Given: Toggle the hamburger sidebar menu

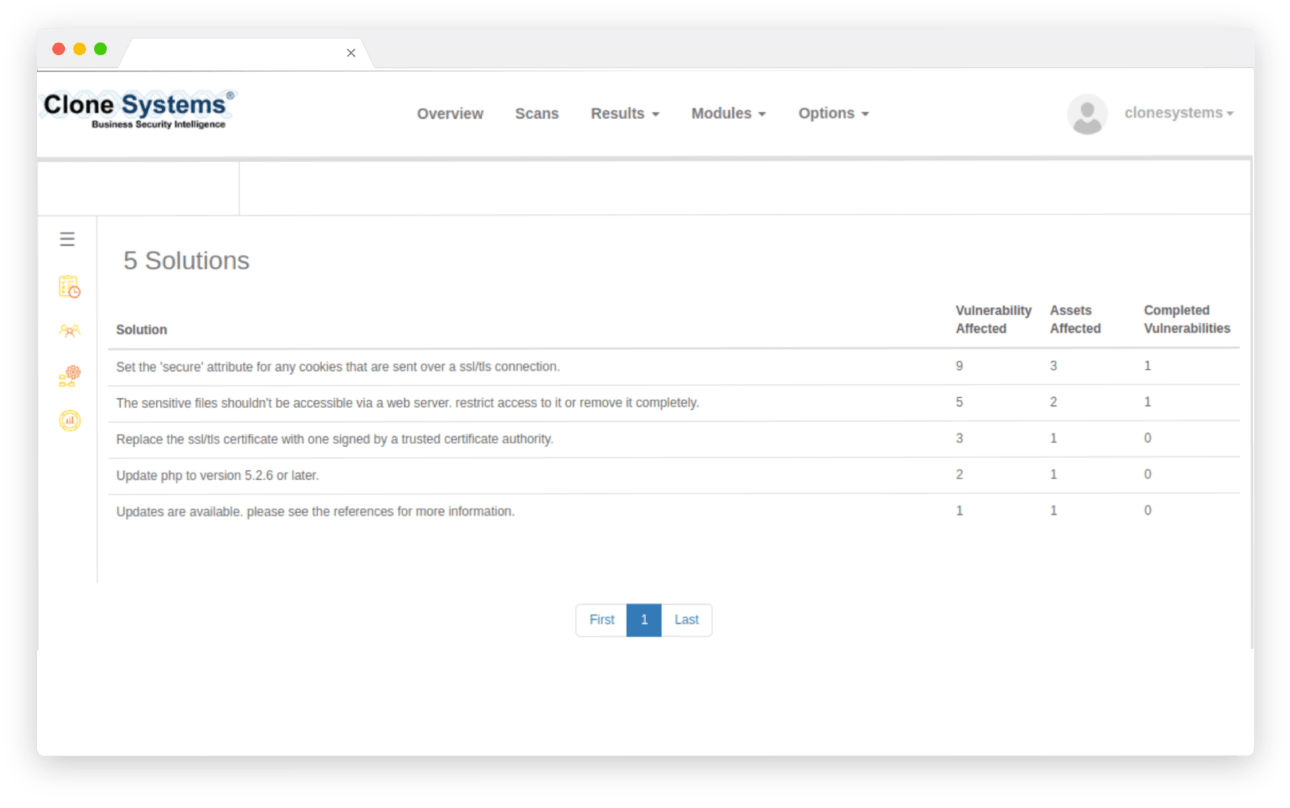Looking at the screenshot, I should 67,239.
